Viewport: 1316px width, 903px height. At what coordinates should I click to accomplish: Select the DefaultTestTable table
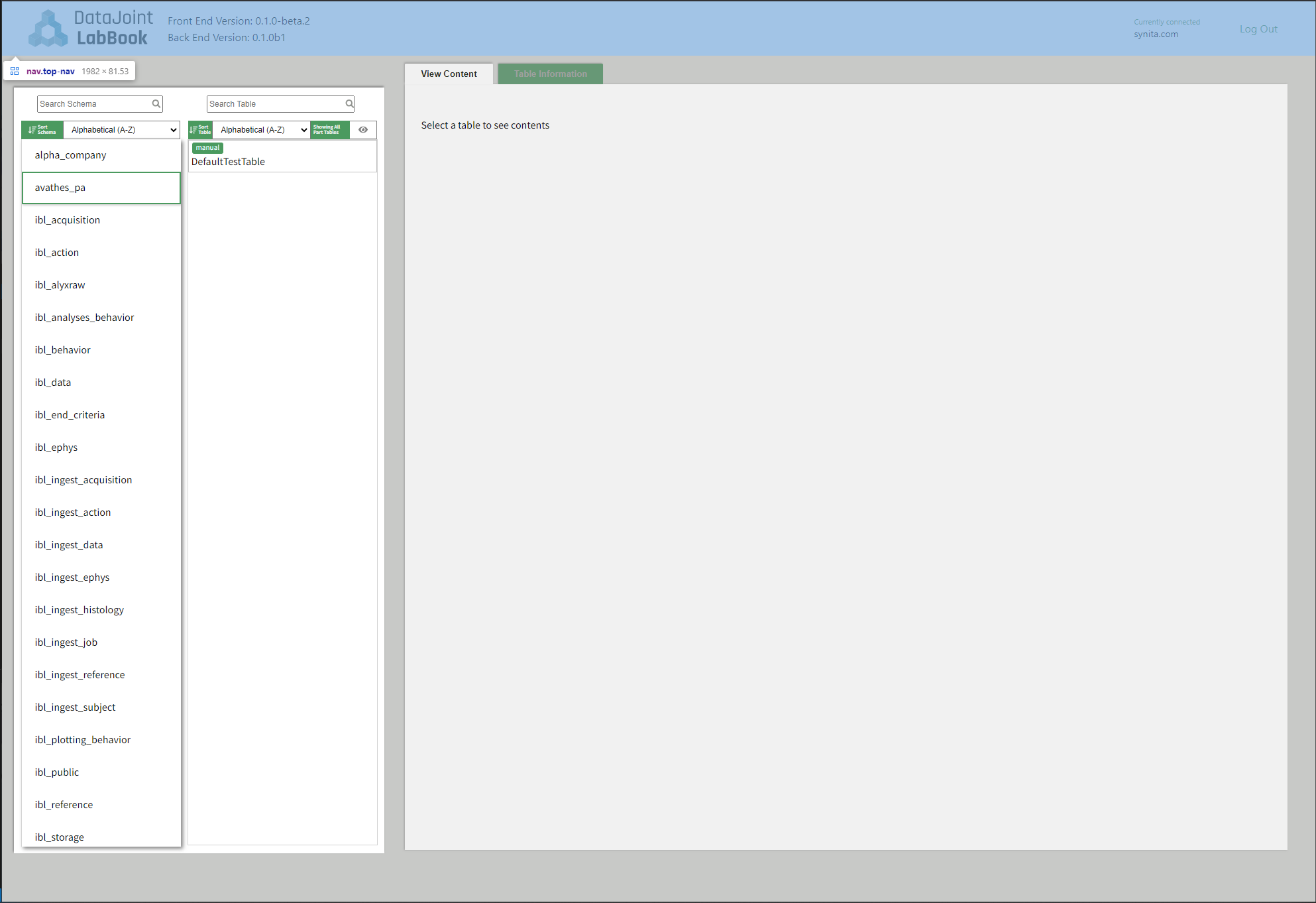tap(283, 156)
